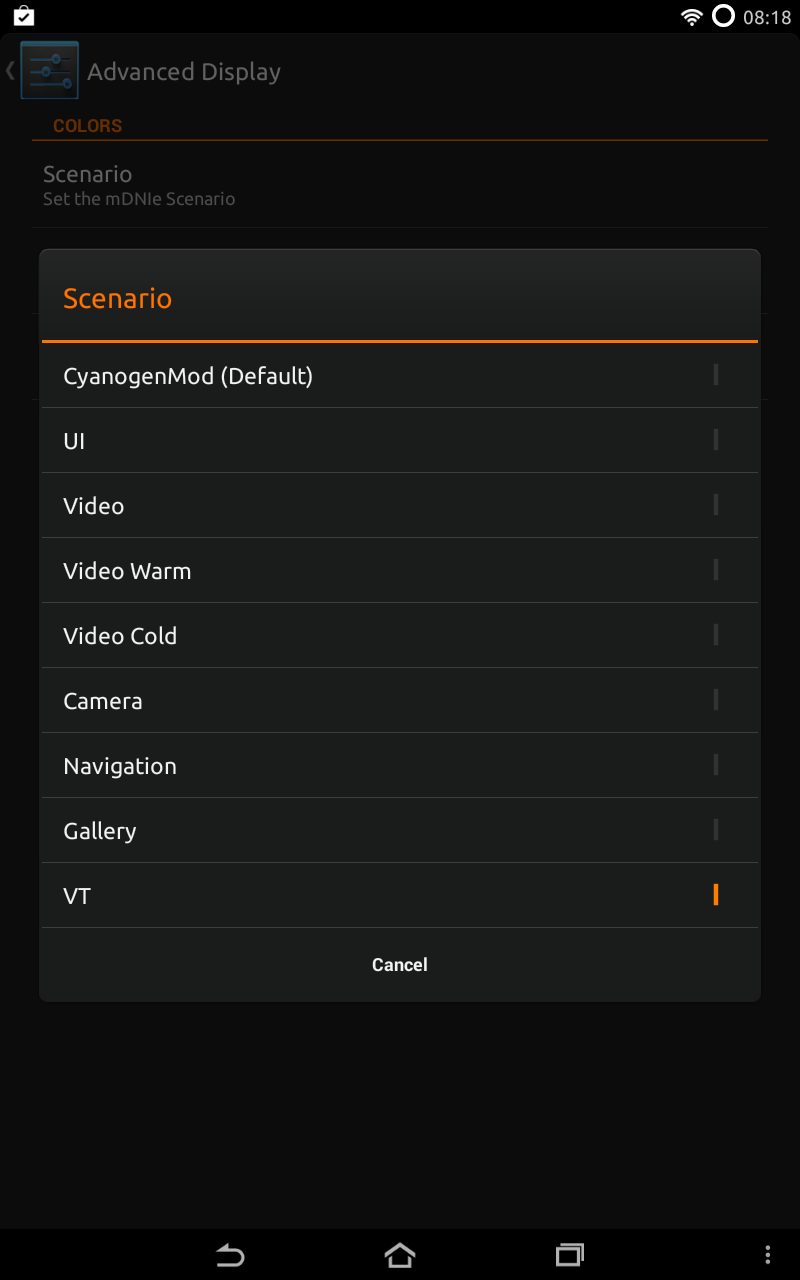800x1280 pixels.
Task: Tap the clock in status bar
Action: (x=767, y=17)
